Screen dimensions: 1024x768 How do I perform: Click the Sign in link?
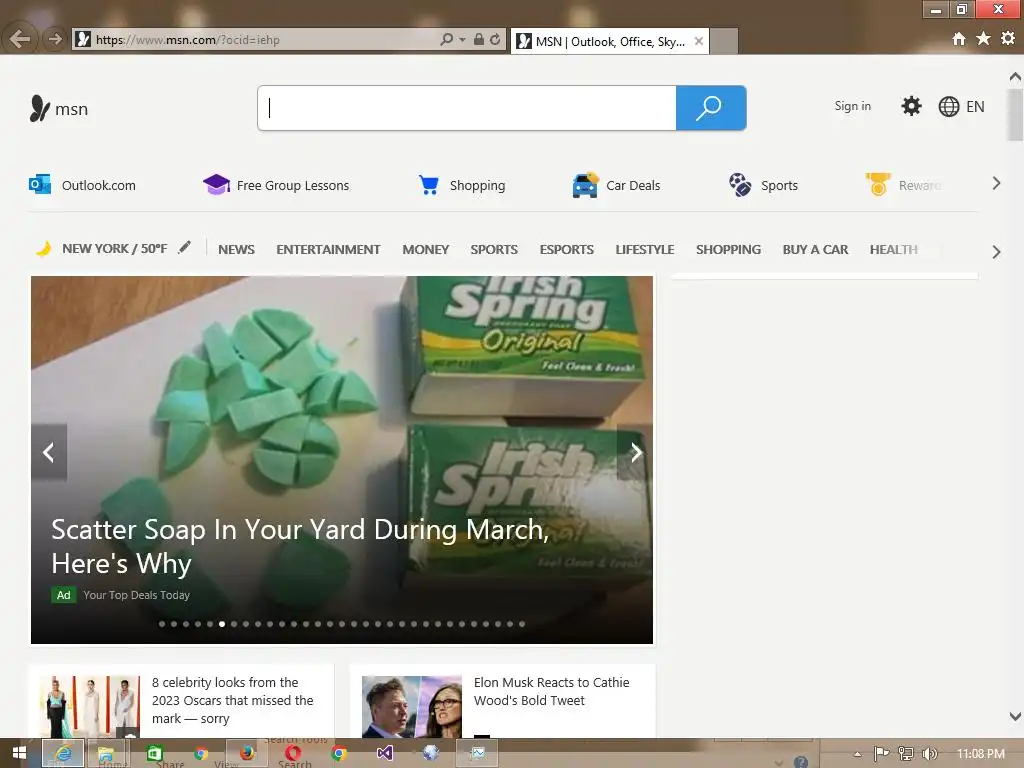[852, 106]
